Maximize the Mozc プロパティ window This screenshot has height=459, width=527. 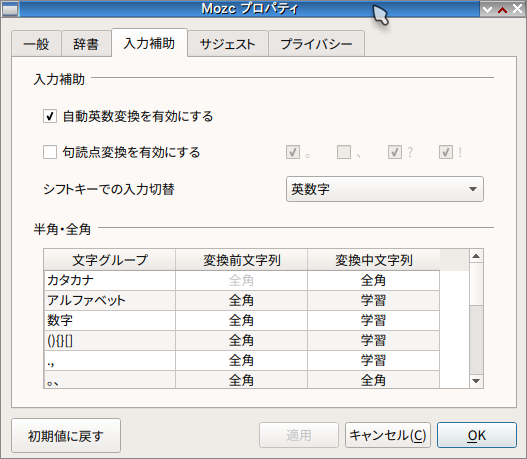(502, 9)
